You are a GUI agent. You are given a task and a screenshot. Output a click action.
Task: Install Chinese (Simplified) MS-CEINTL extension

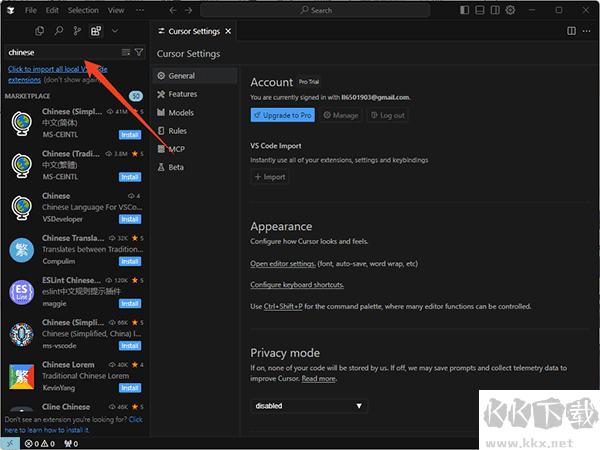[130, 134]
